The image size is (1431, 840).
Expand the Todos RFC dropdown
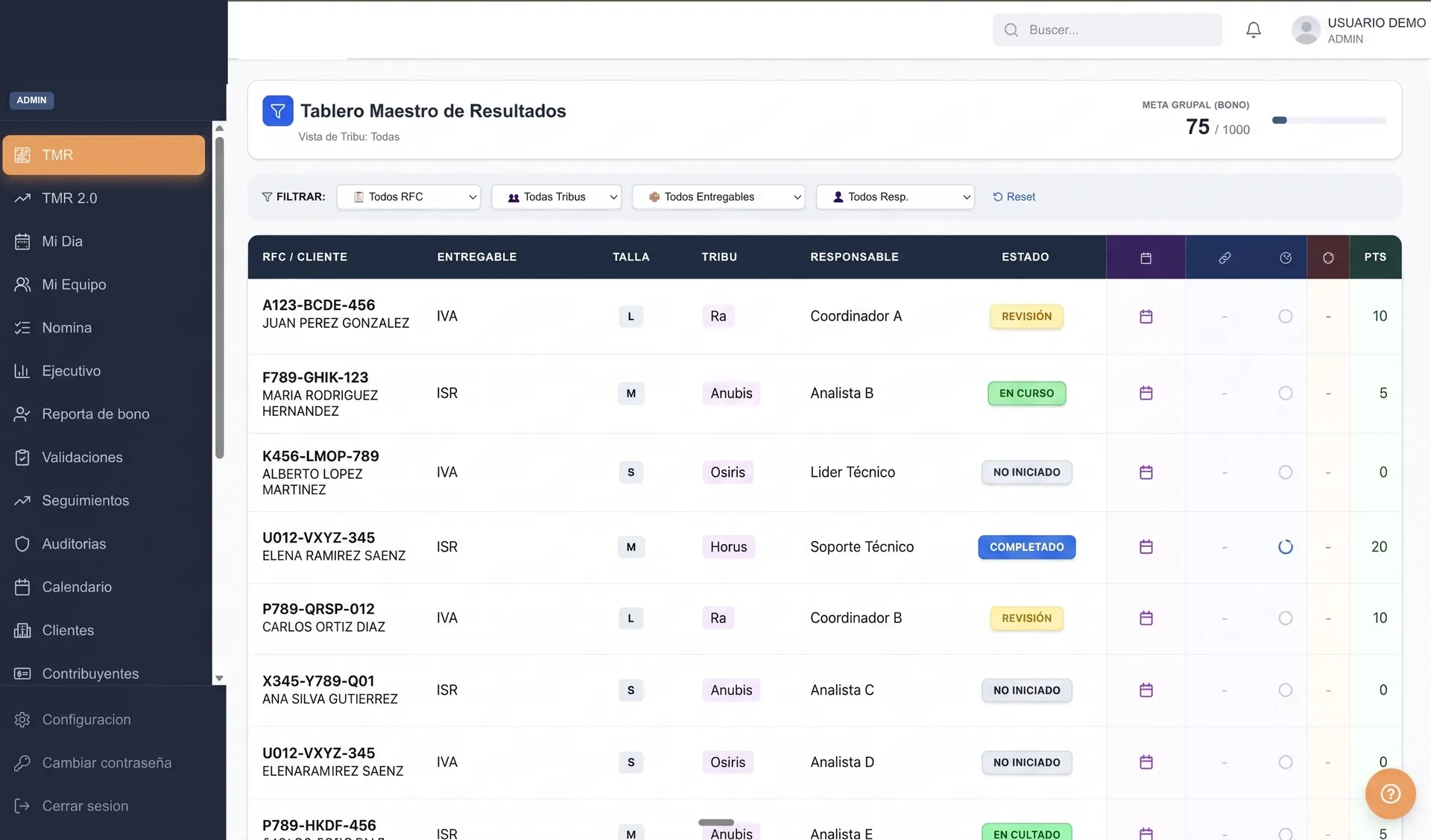(408, 197)
